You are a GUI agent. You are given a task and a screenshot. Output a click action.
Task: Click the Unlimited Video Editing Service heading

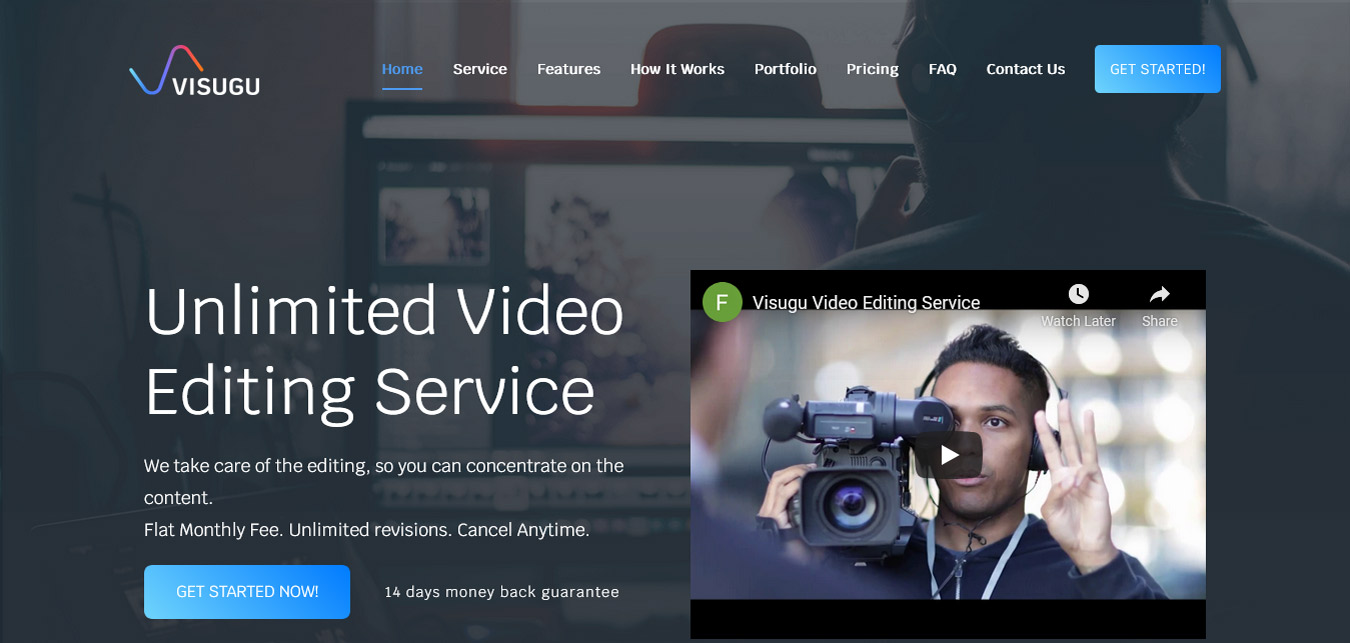[385, 350]
